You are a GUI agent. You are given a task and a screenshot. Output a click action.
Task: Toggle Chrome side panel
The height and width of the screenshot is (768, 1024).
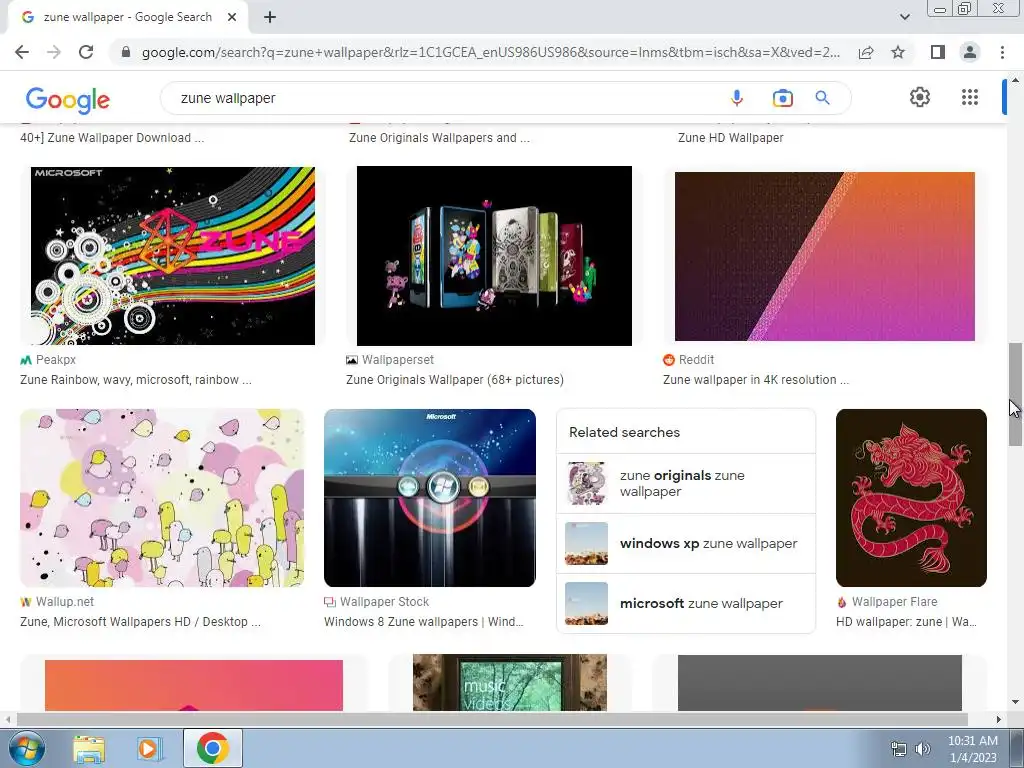[x=938, y=52]
